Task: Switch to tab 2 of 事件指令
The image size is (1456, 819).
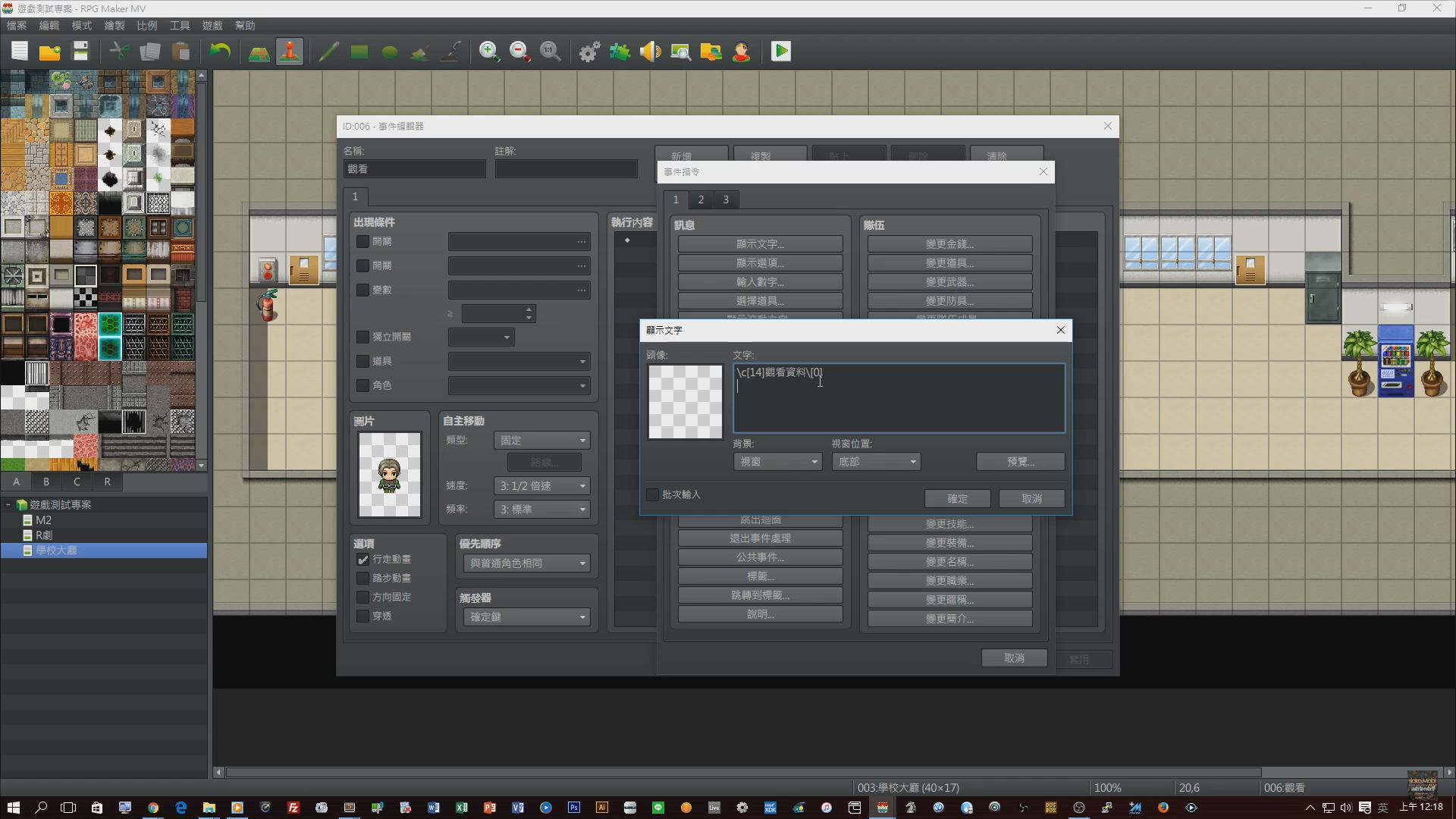Action: 701,199
